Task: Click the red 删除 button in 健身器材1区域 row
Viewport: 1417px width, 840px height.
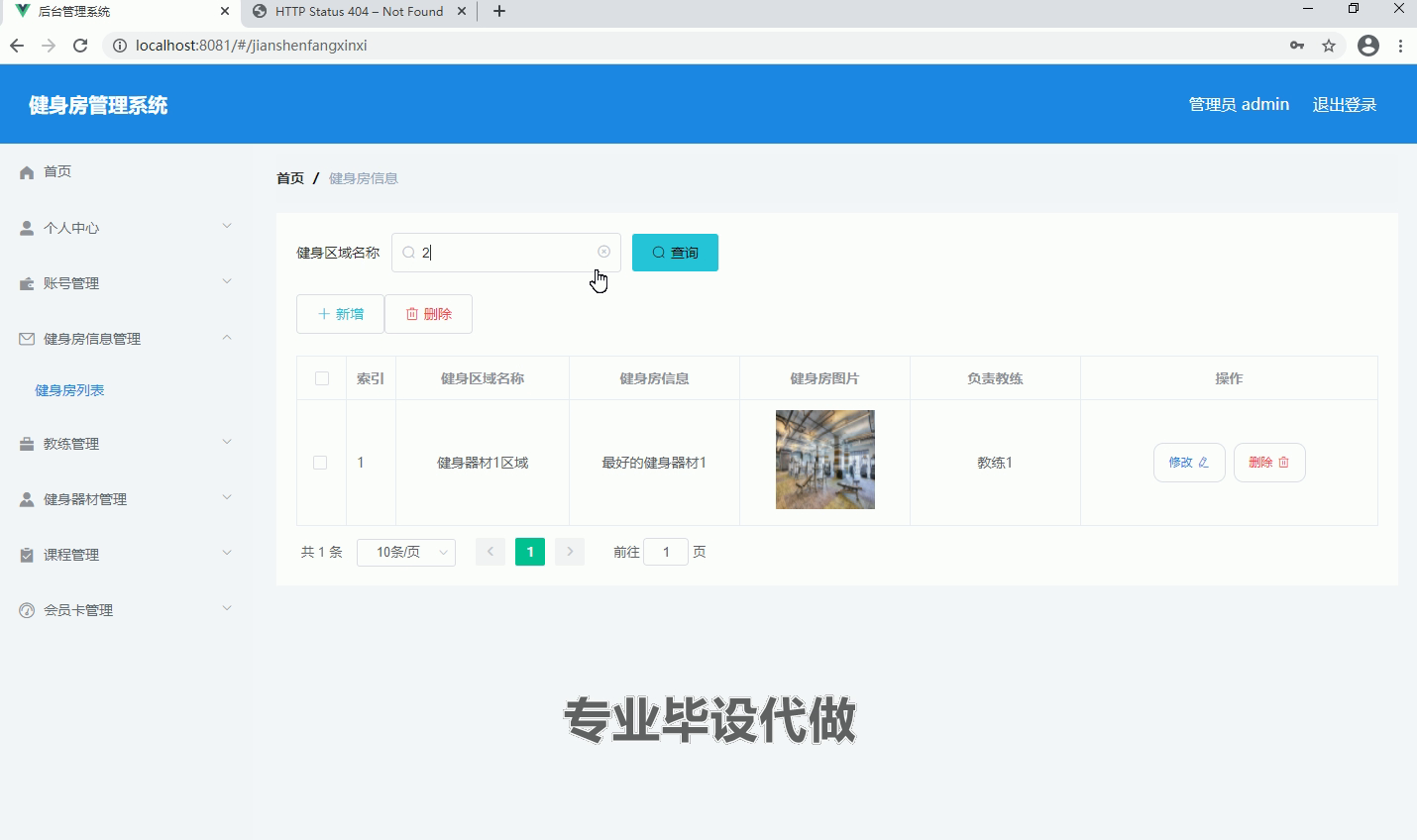Action: pyautogui.click(x=1269, y=463)
